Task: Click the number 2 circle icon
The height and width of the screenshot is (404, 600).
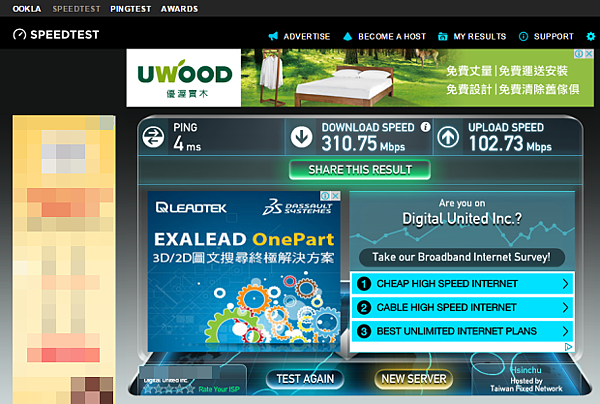Action: (x=364, y=308)
